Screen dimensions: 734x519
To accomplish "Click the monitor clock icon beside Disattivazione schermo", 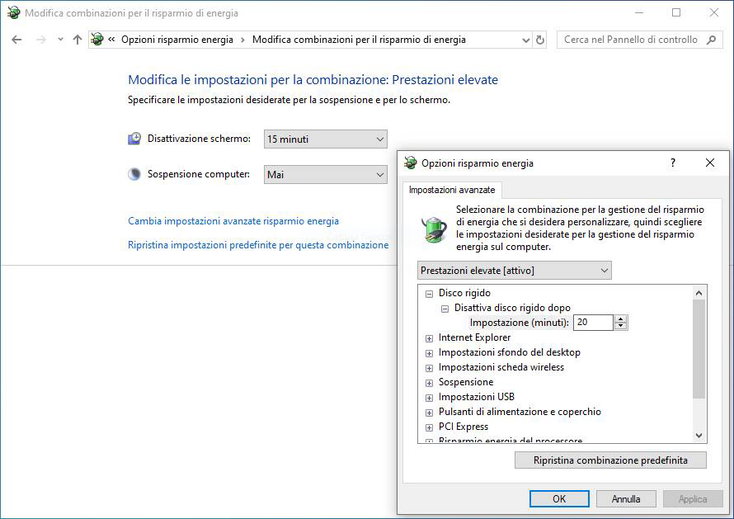I will point(134,139).
